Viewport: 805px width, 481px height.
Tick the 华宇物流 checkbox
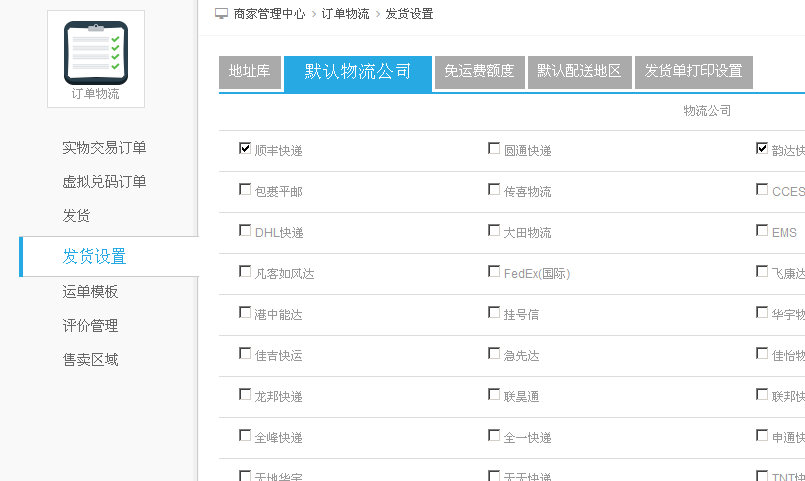point(762,313)
